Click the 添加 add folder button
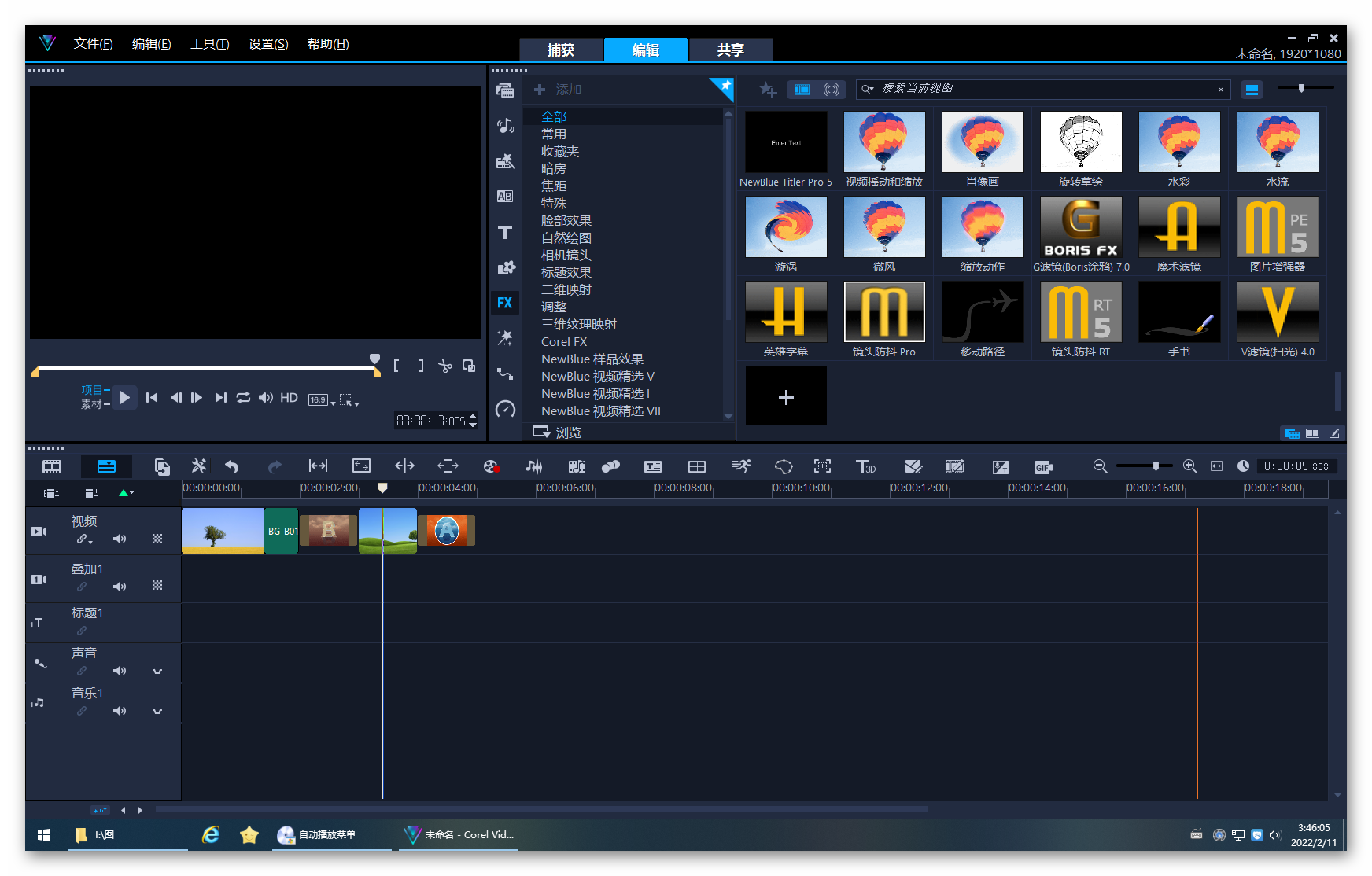The image size is (1372, 876). pyautogui.click(x=558, y=90)
